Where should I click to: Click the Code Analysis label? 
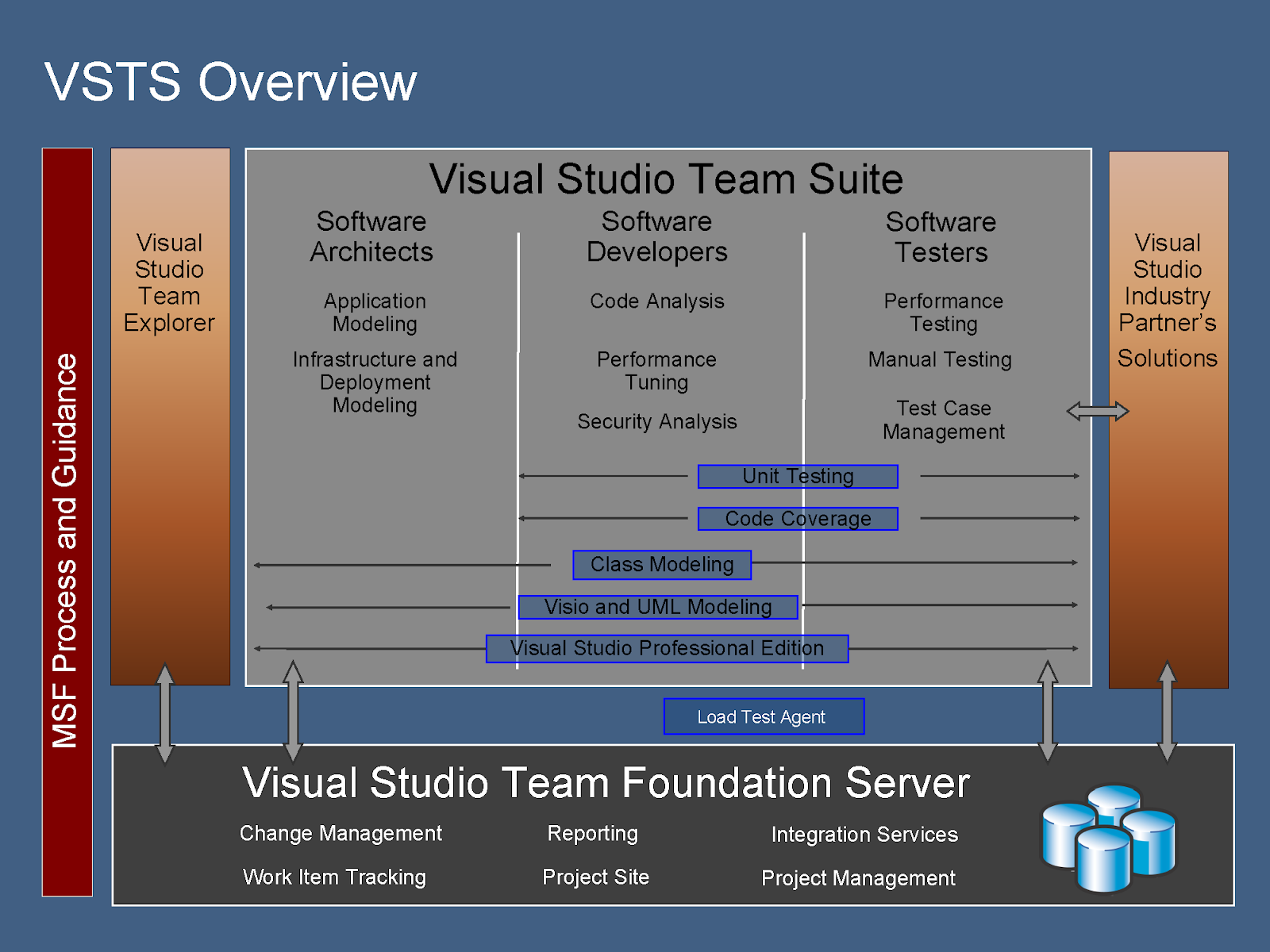656,301
